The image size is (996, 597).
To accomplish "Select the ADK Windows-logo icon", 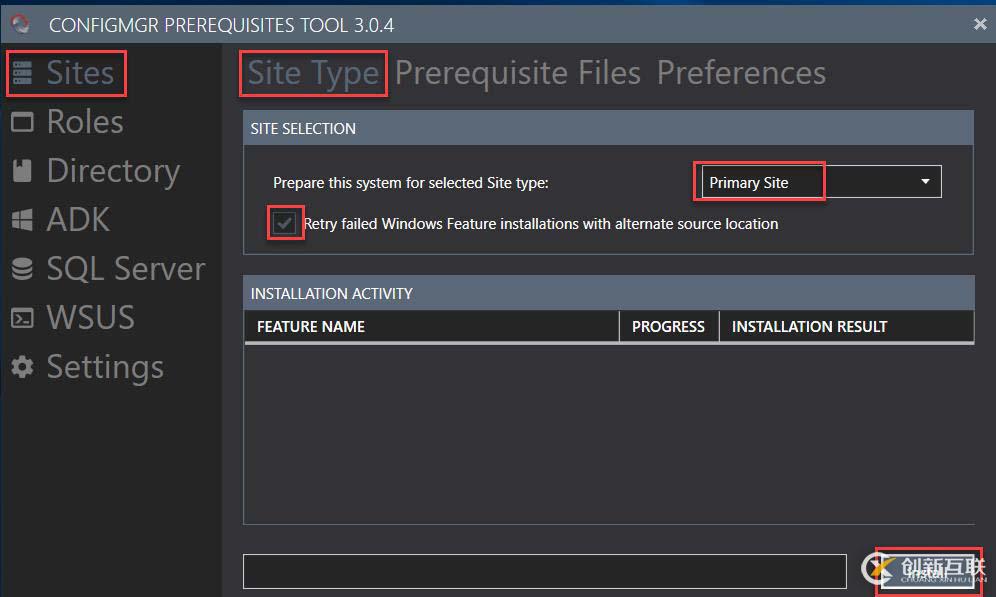I will click(23, 220).
